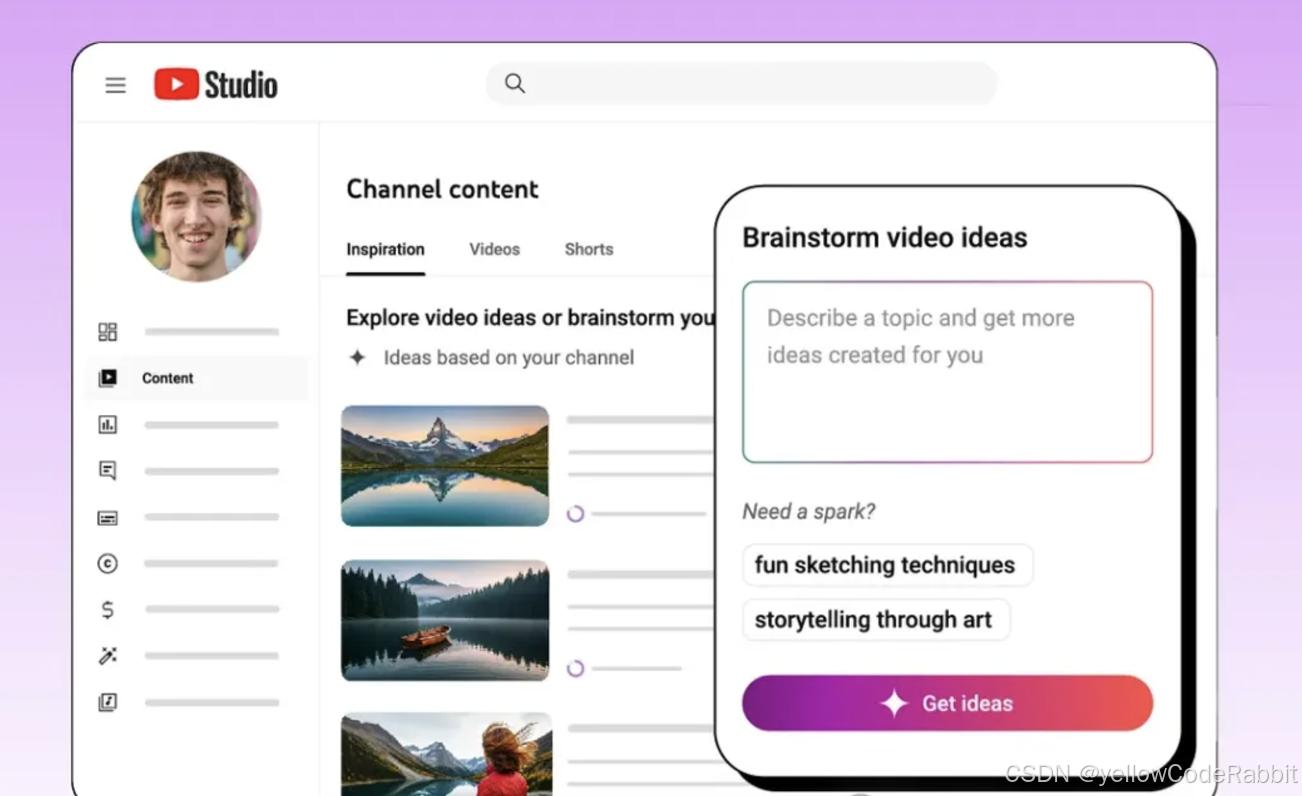Select the Content sidebar item
This screenshot has height=796, width=1302.
(x=196, y=378)
